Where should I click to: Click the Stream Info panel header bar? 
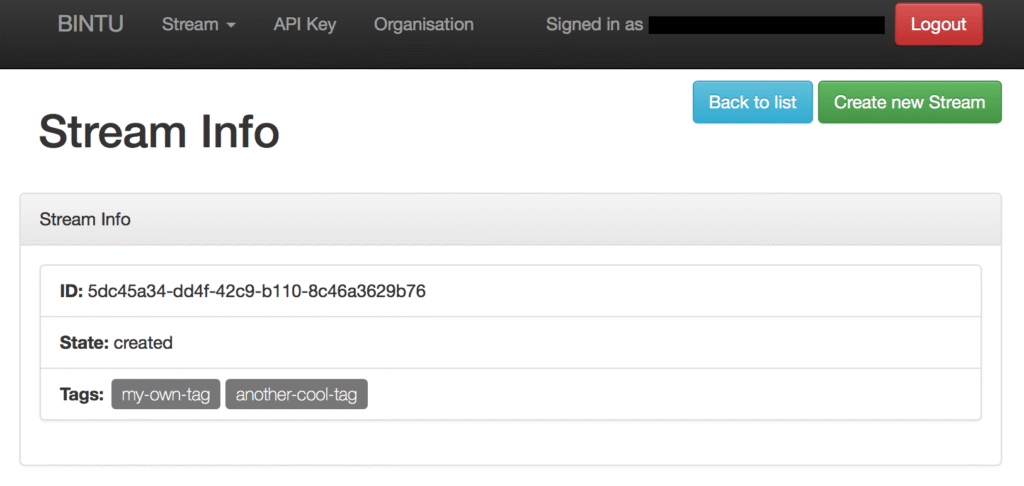point(510,219)
